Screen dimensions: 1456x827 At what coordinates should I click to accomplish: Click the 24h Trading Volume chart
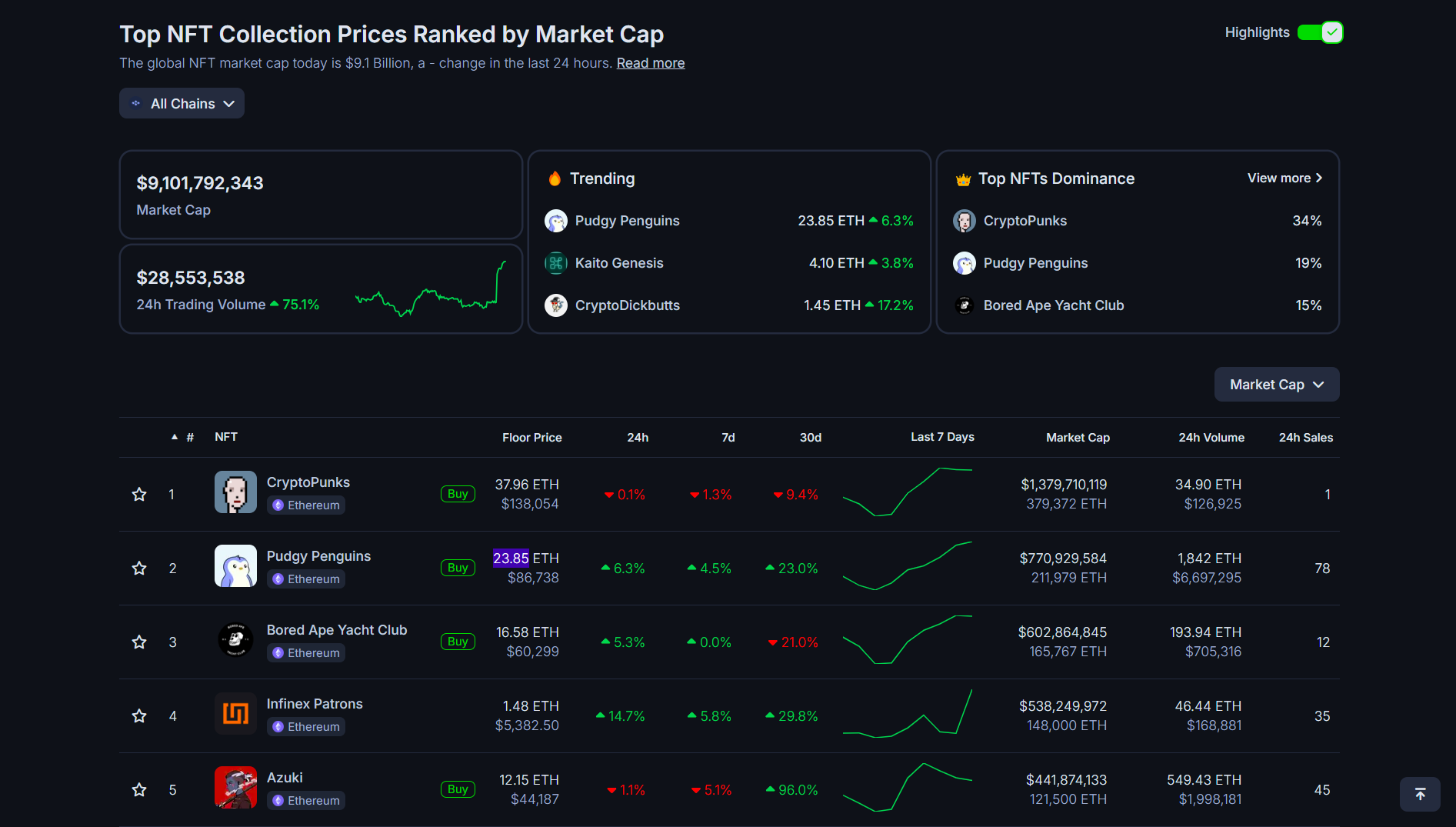coord(431,289)
